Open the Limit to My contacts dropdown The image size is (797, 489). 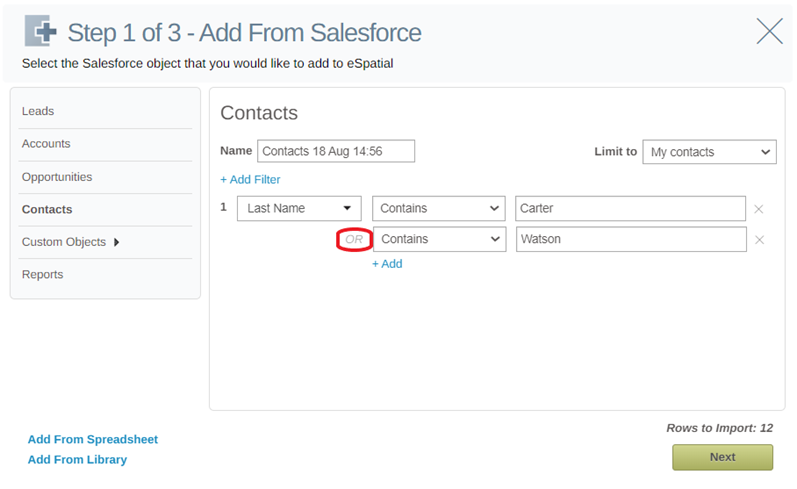click(709, 152)
